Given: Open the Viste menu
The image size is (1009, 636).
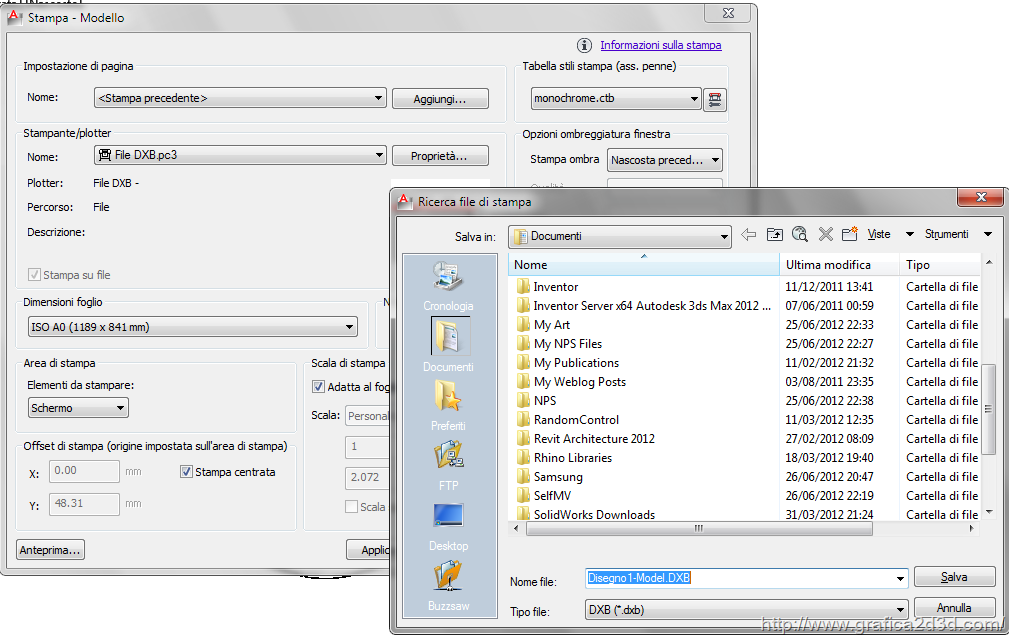Looking at the screenshot, I should (x=888, y=235).
